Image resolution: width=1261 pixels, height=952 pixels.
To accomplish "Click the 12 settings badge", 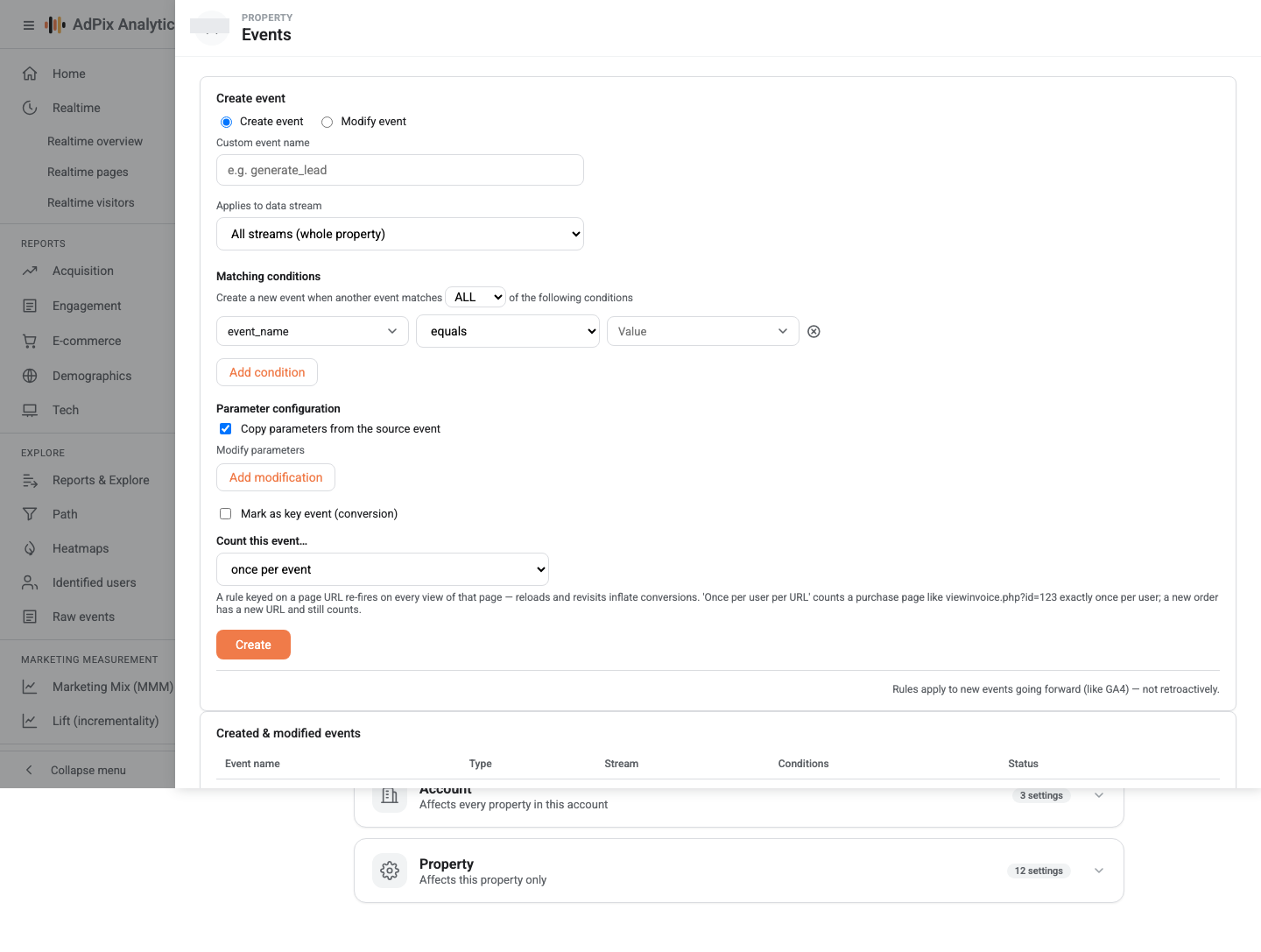I will click(1039, 871).
